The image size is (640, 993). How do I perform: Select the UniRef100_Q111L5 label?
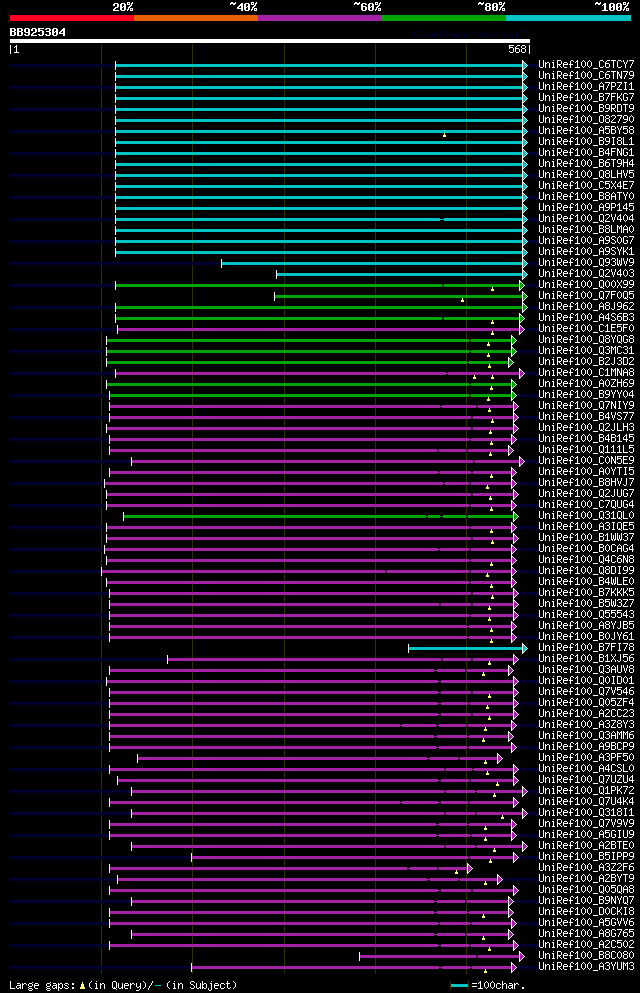click(586, 450)
